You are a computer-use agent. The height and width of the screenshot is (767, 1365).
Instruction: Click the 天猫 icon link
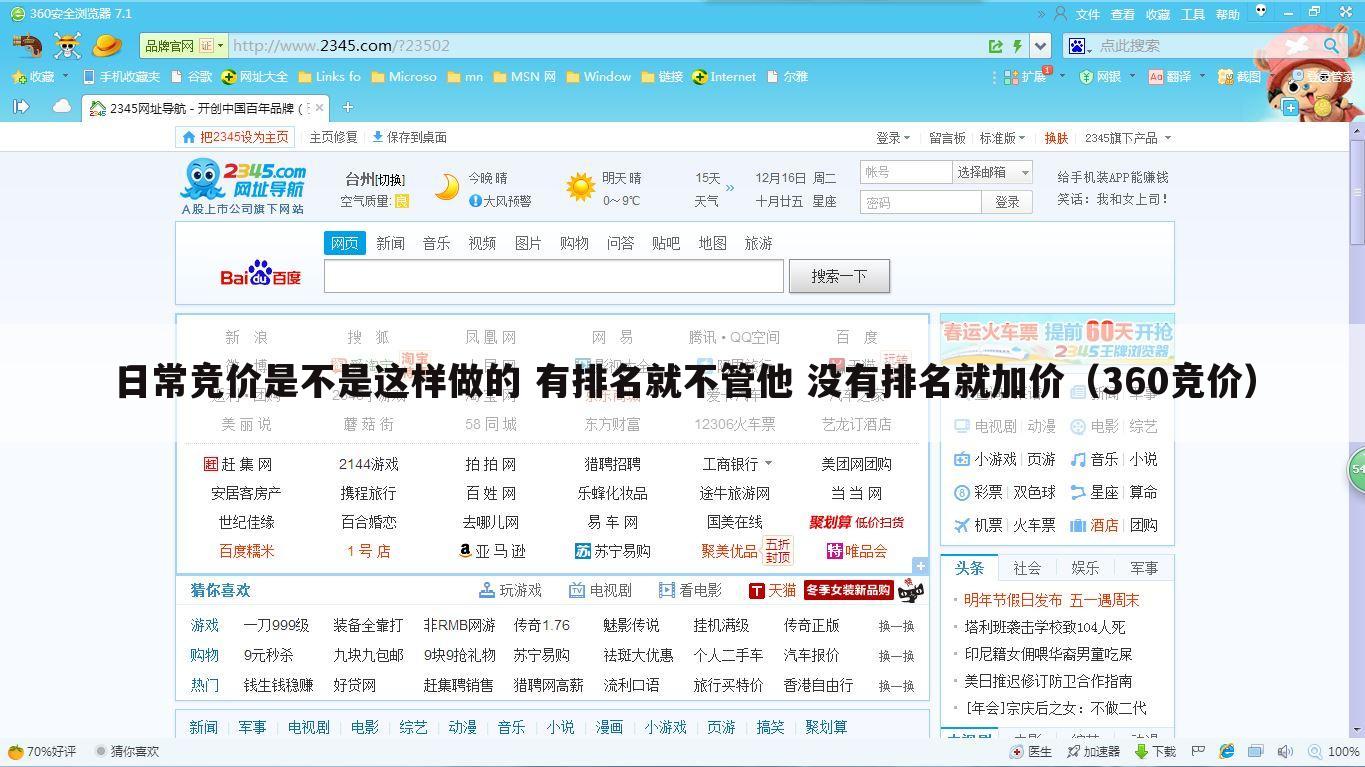(x=772, y=591)
